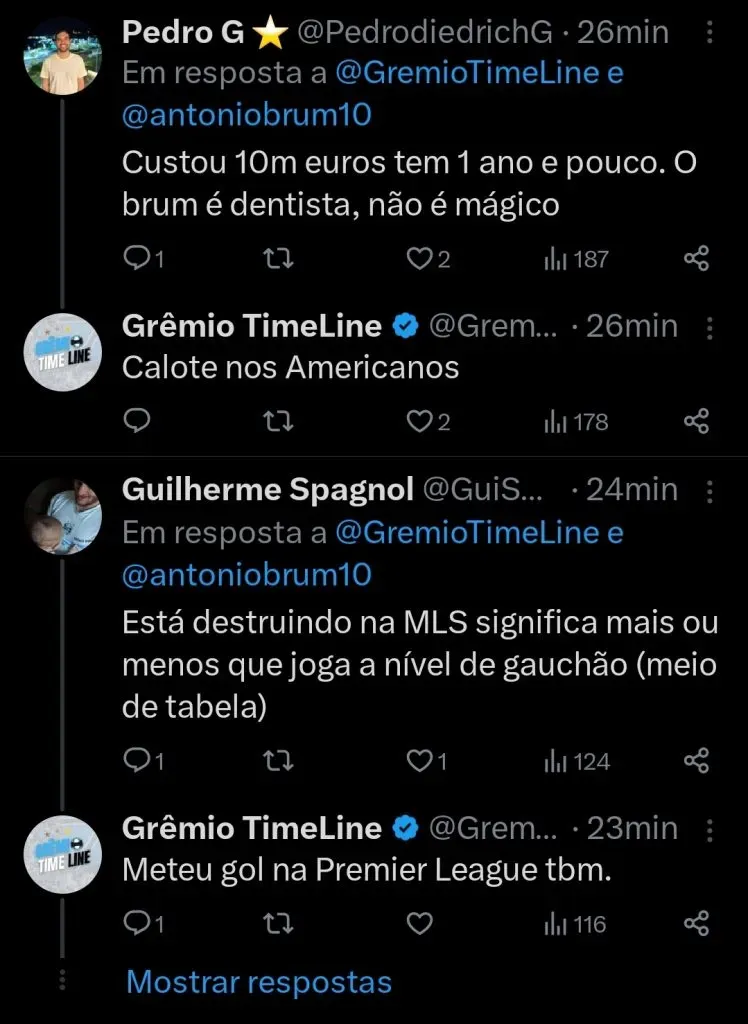Open more options on Guilherme Spagnol's tweet
The image size is (748, 1024).
709,490
